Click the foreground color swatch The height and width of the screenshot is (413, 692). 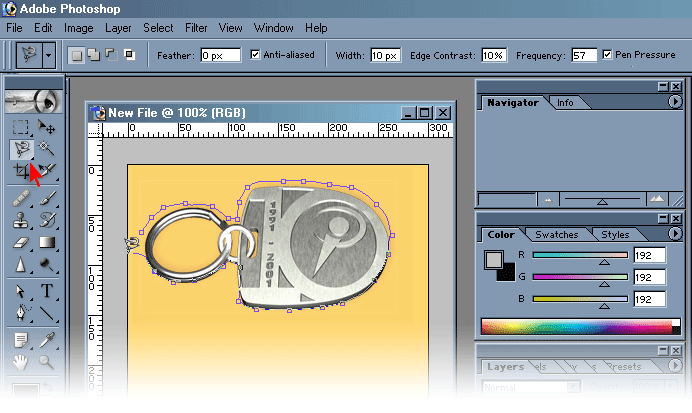494,260
